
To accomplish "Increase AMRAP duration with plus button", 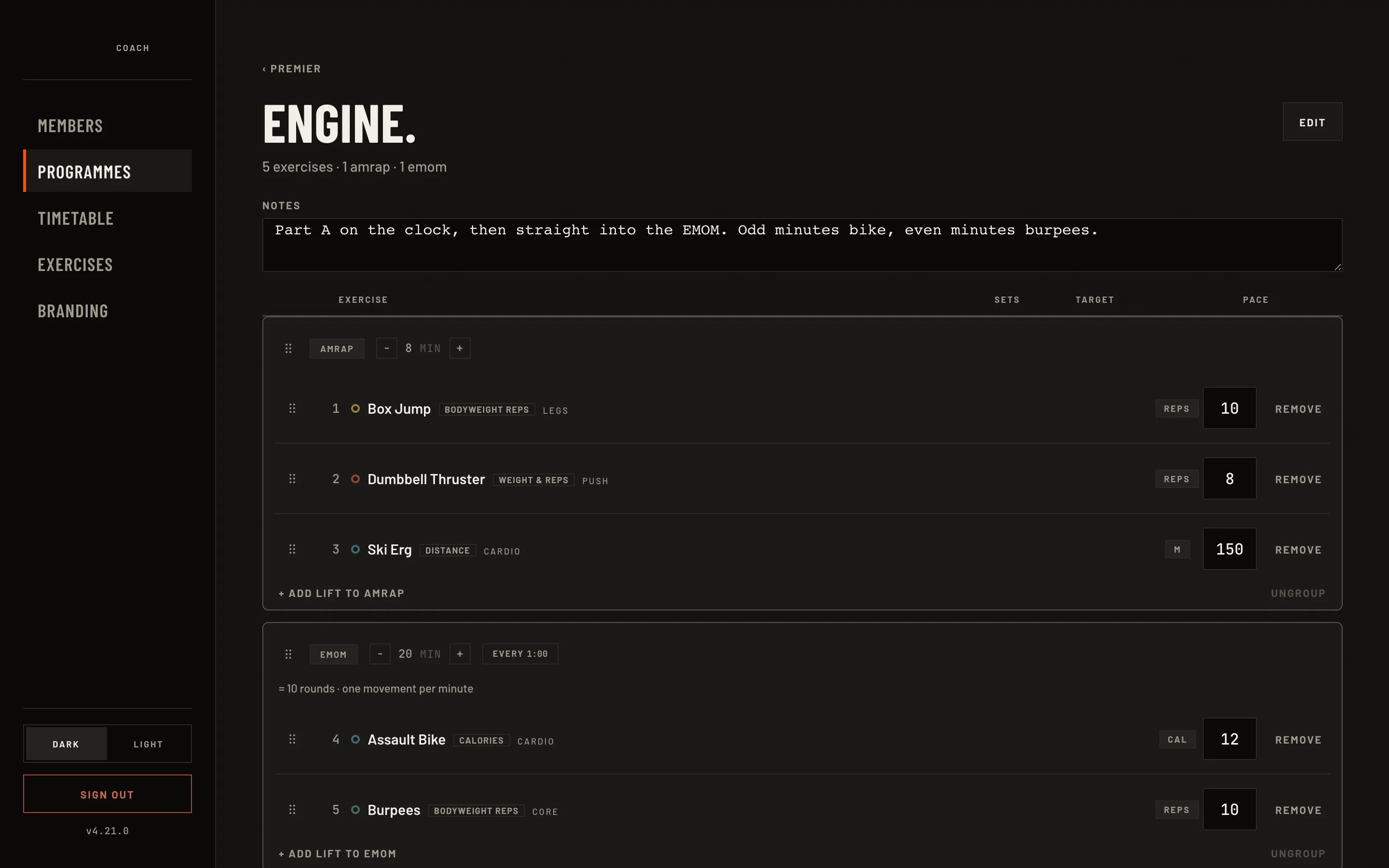I will tap(460, 349).
